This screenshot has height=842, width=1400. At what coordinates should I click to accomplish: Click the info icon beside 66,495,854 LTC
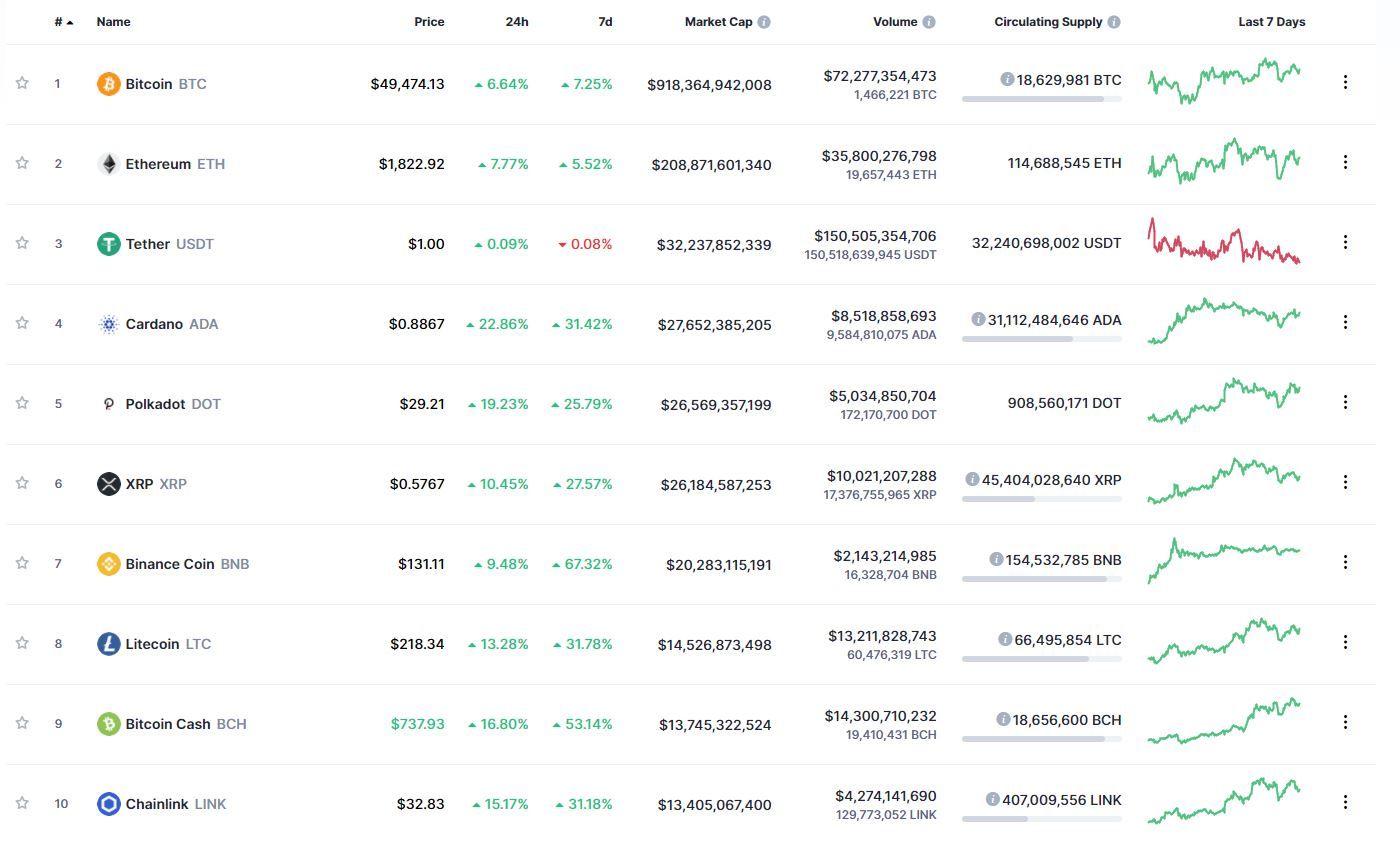(x=1004, y=640)
